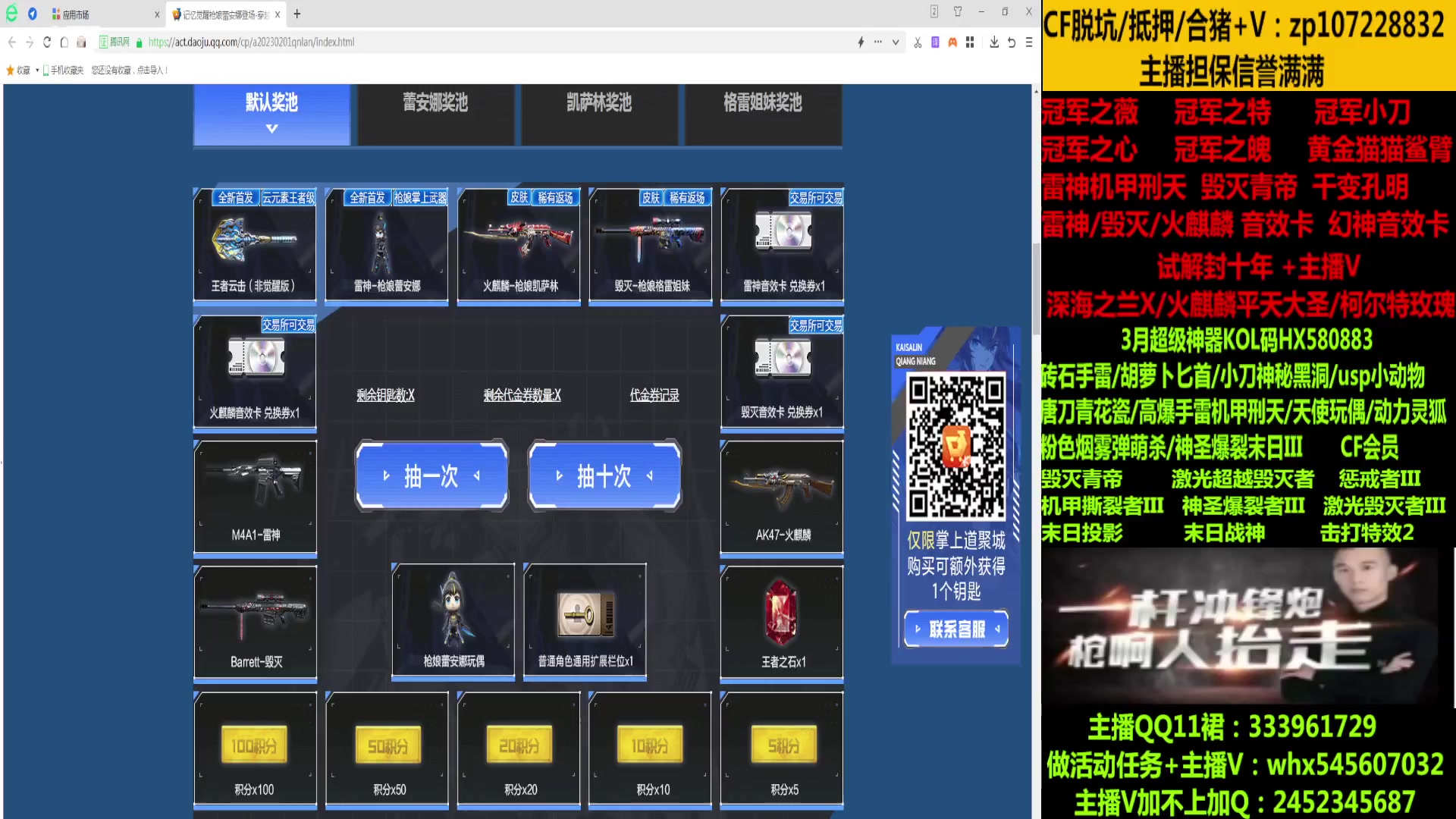
Task: Click the page vertical scrollbar thumb
Action: coord(1036,288)
